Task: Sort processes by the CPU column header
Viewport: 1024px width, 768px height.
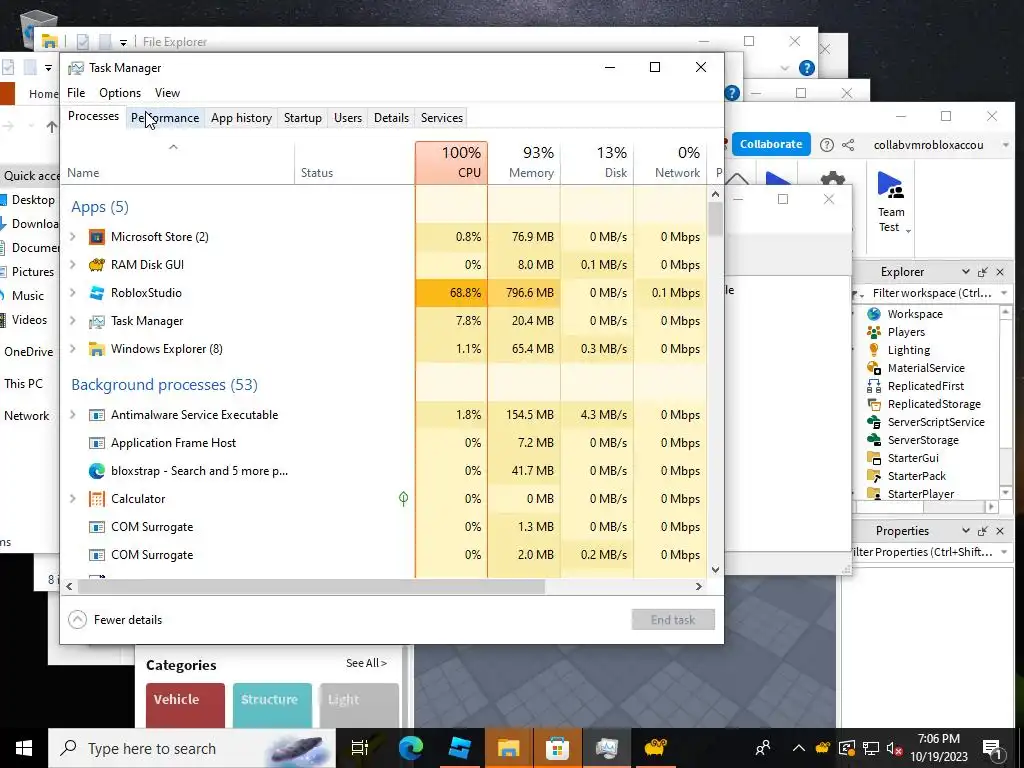Action: pyautogui.click(x=451, y=163)
